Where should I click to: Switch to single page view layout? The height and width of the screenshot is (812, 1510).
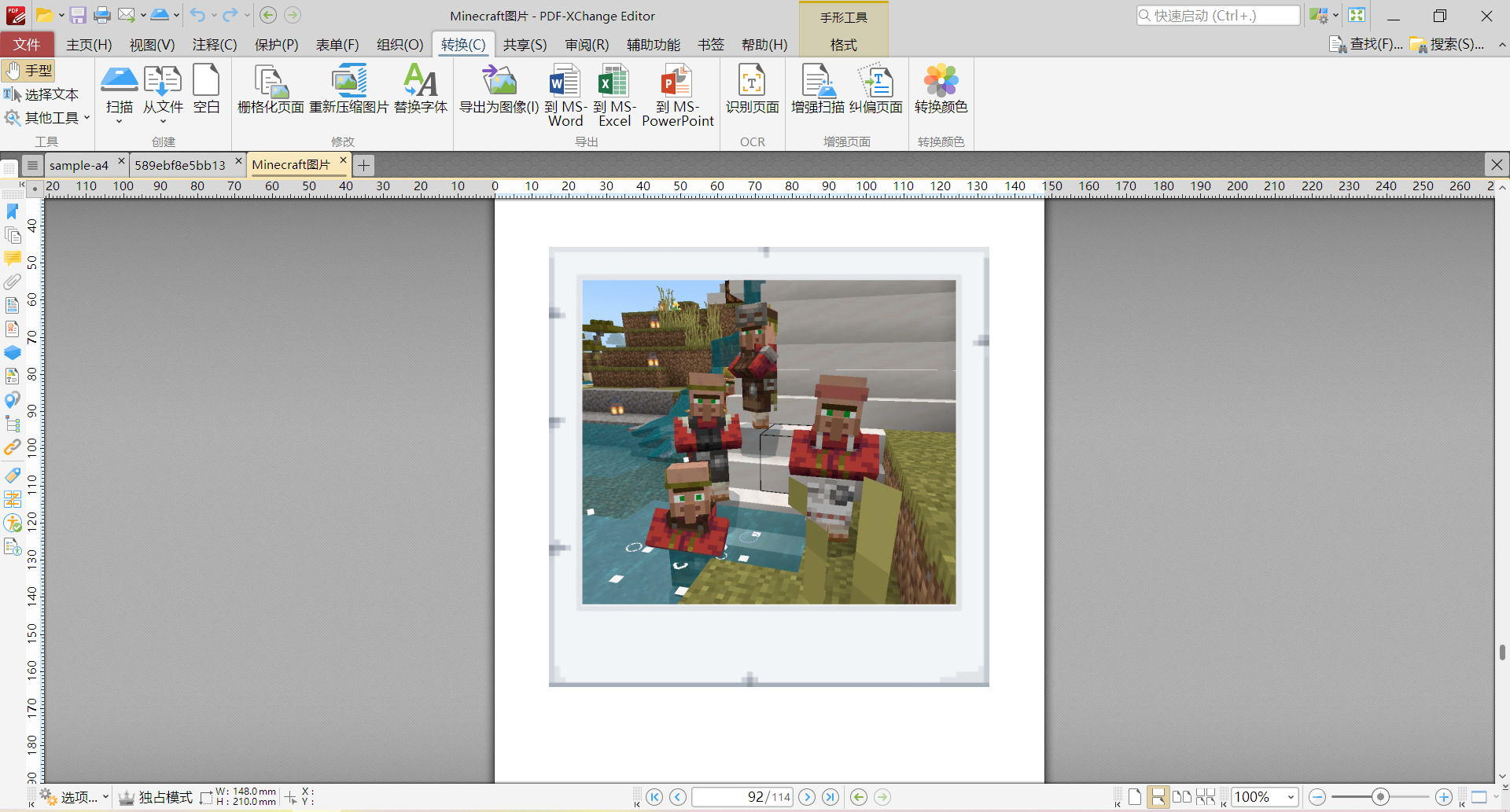tap(1134, 797)
